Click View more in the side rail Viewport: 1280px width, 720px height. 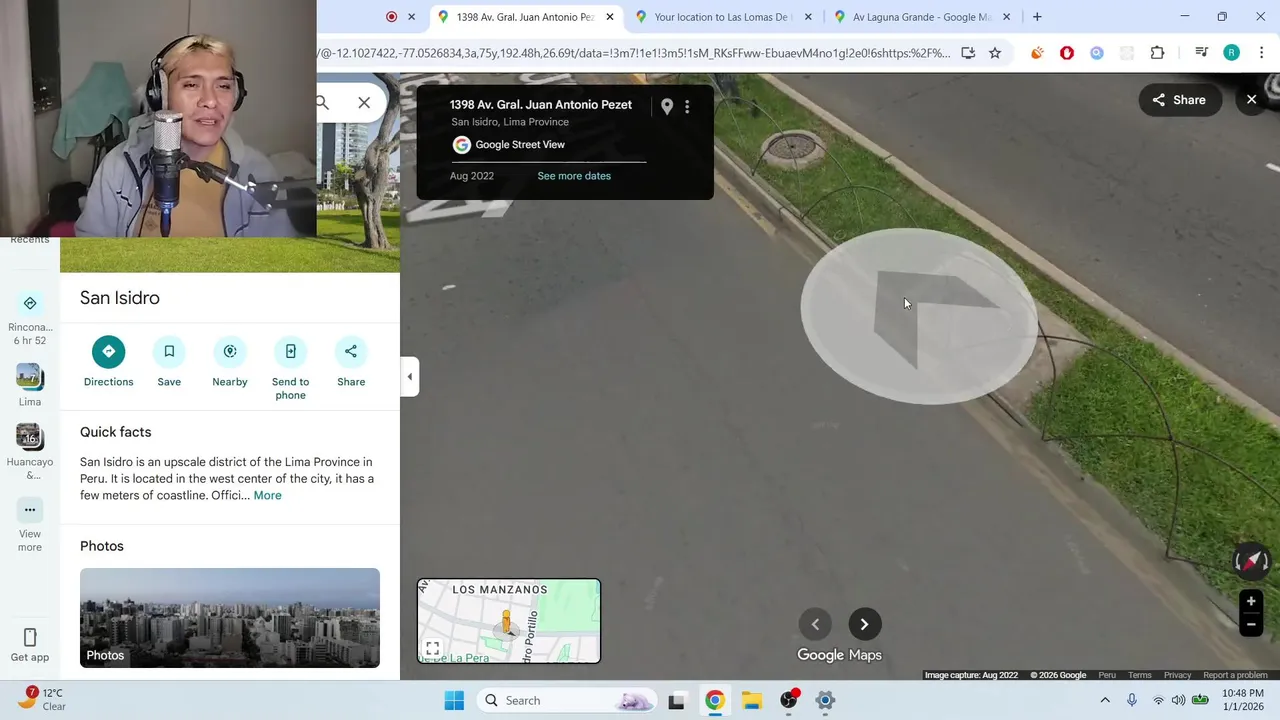tap(30, 526)
